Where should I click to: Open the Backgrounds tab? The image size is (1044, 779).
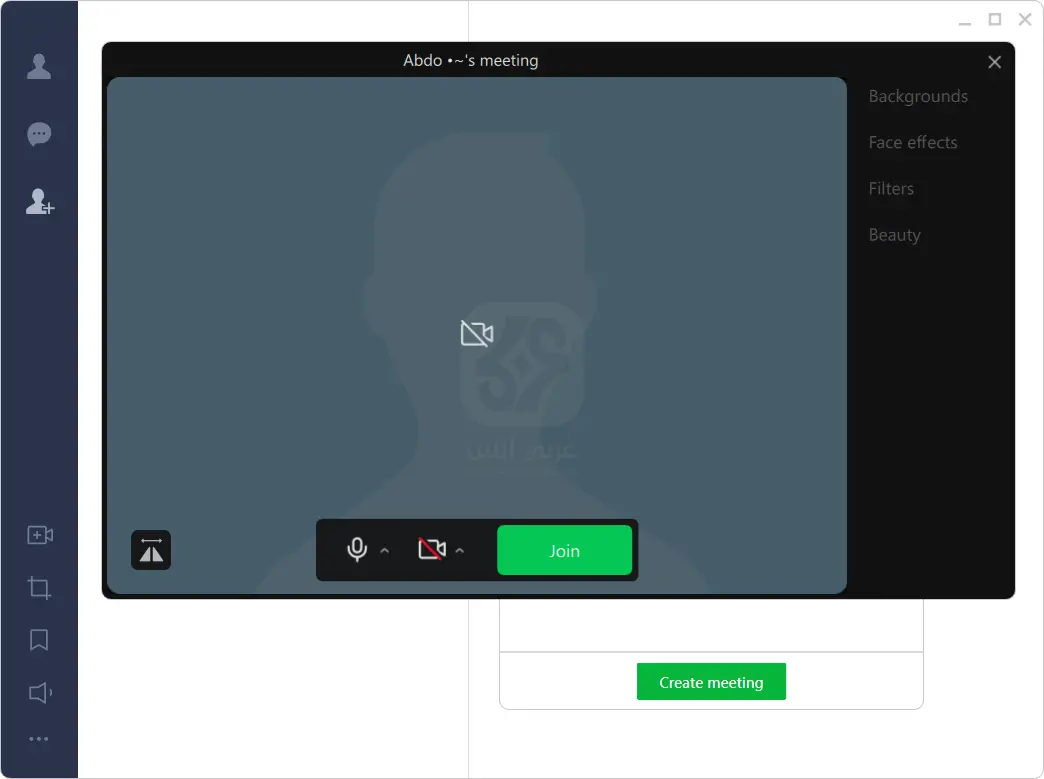[x=917, y=96]
